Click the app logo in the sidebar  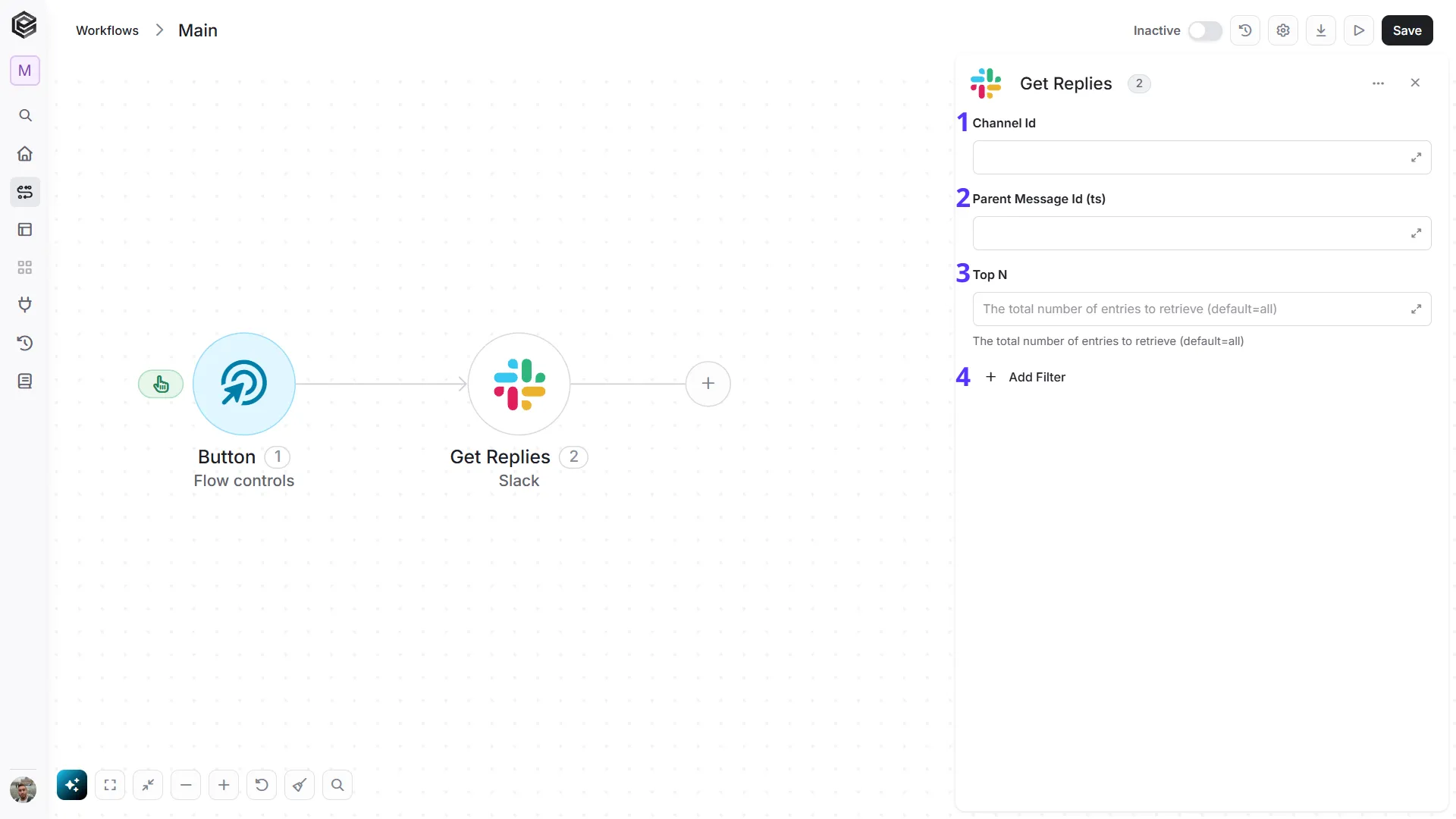tap(24, 25)
